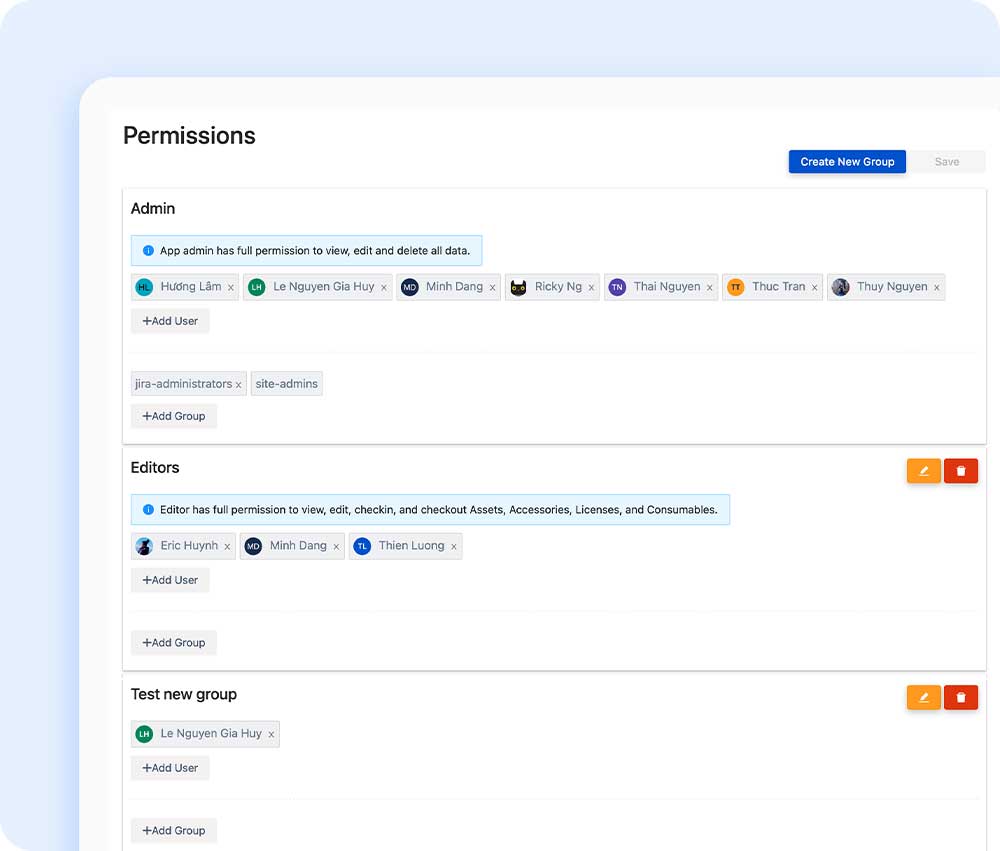Viewport: 1000px width, 851px height.
Task: Remove Le Nguyen Gia Huy from Admin
Action: click(384, 288)
